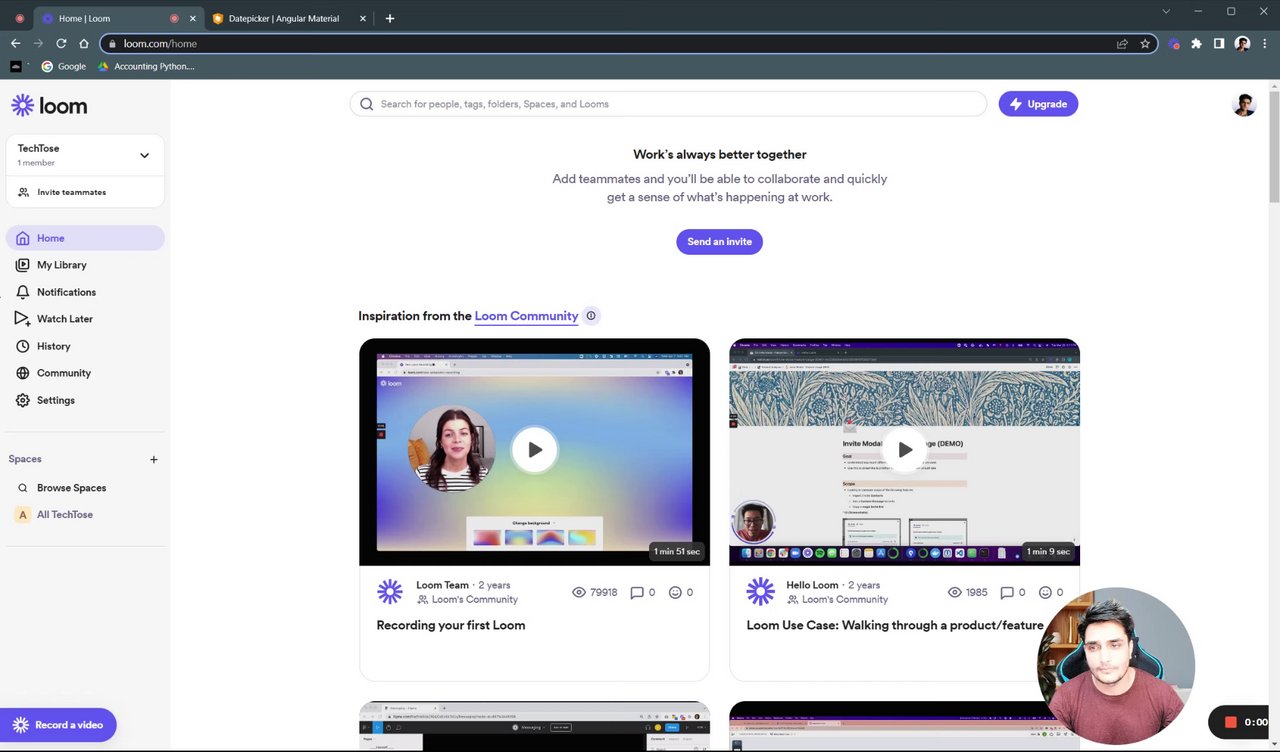Viewport: 1280px width, 752px height.
Task: Toggle browser side panel icon
Action: coord(1219,43)
